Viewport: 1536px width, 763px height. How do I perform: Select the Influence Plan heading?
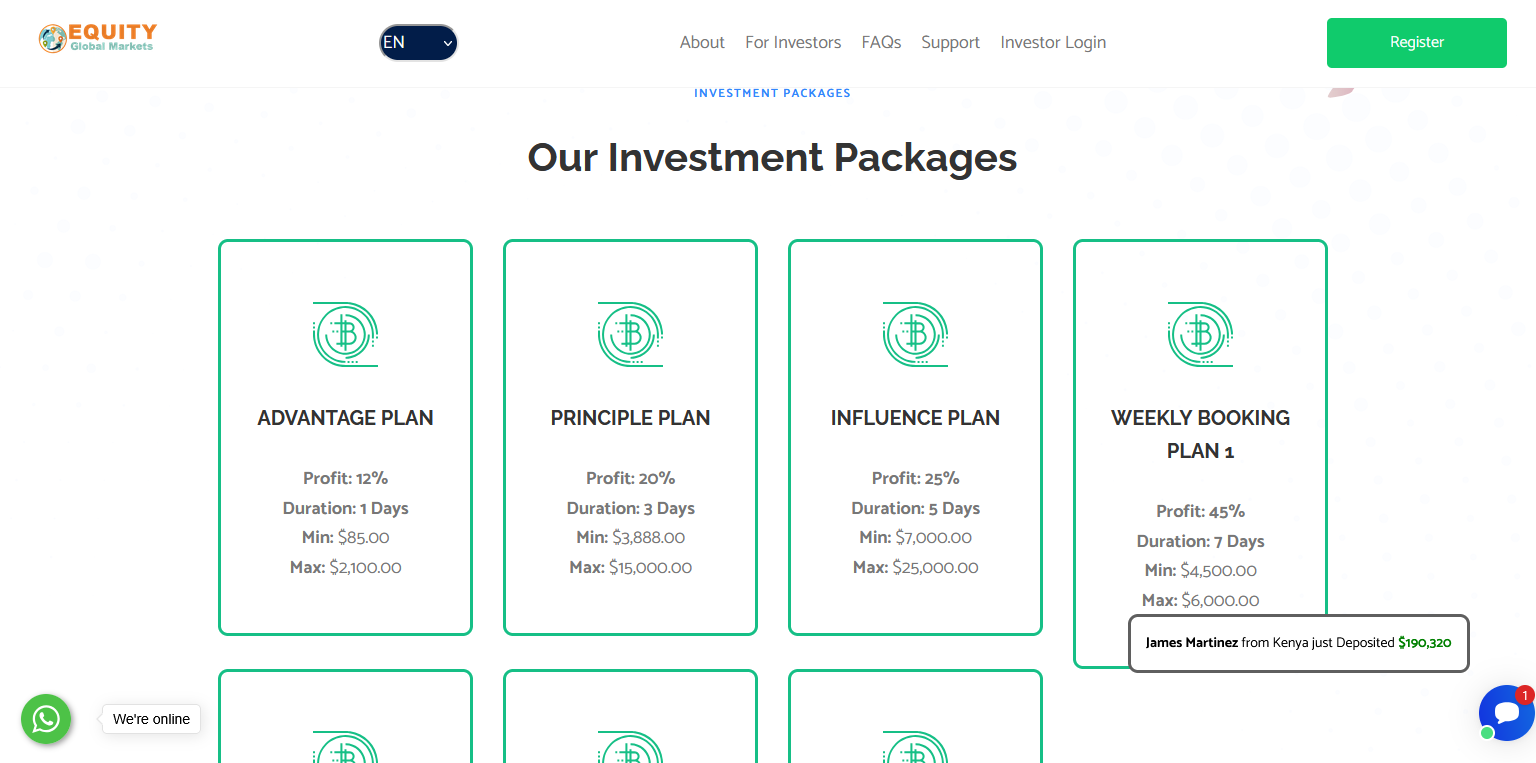(915, 418)
